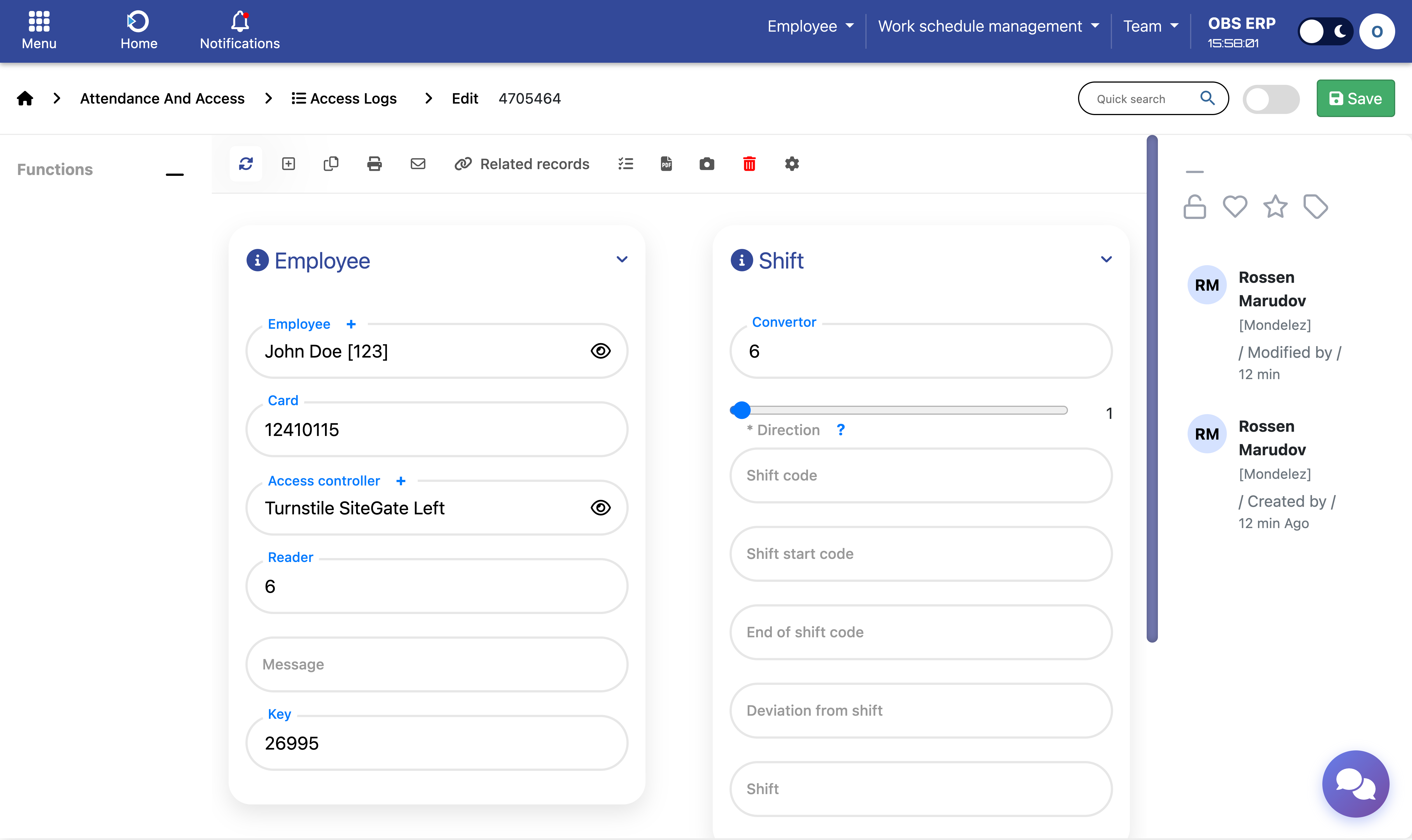
Task: Click the red delete trash icon
Action: coord(749,164)
